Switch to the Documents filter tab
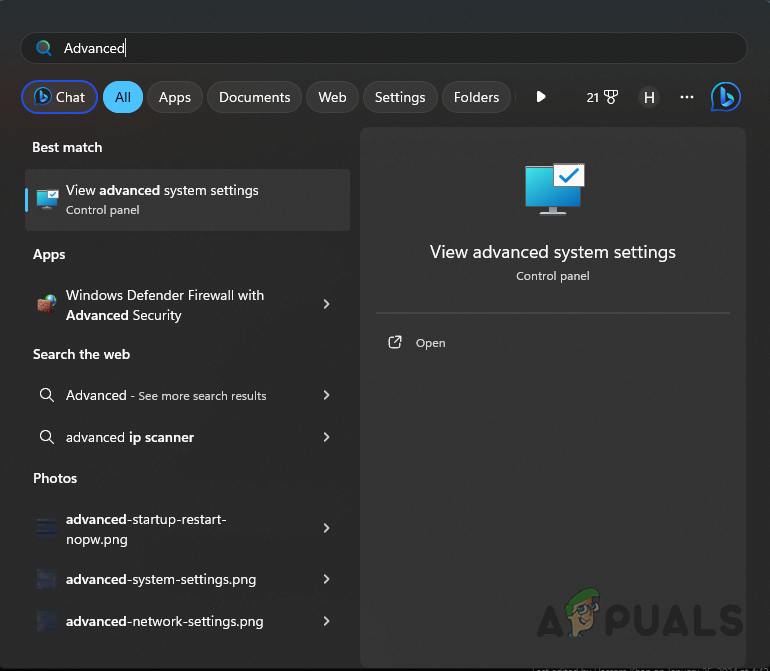 pyautogui.click(x=254, y=97)
